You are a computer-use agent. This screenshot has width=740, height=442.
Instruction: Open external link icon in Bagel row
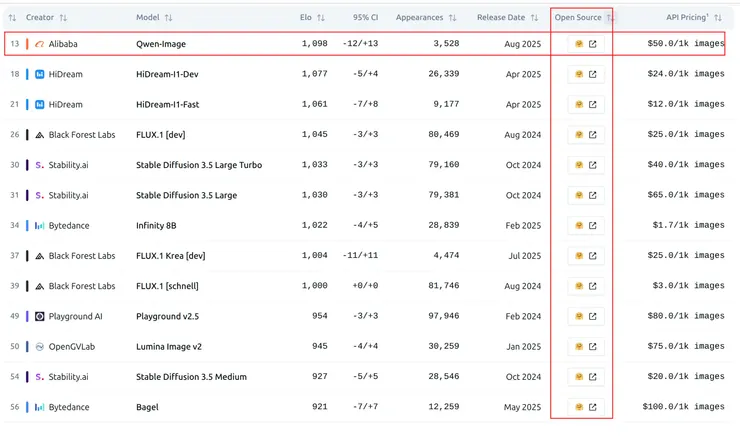click(x=593, y=407)
